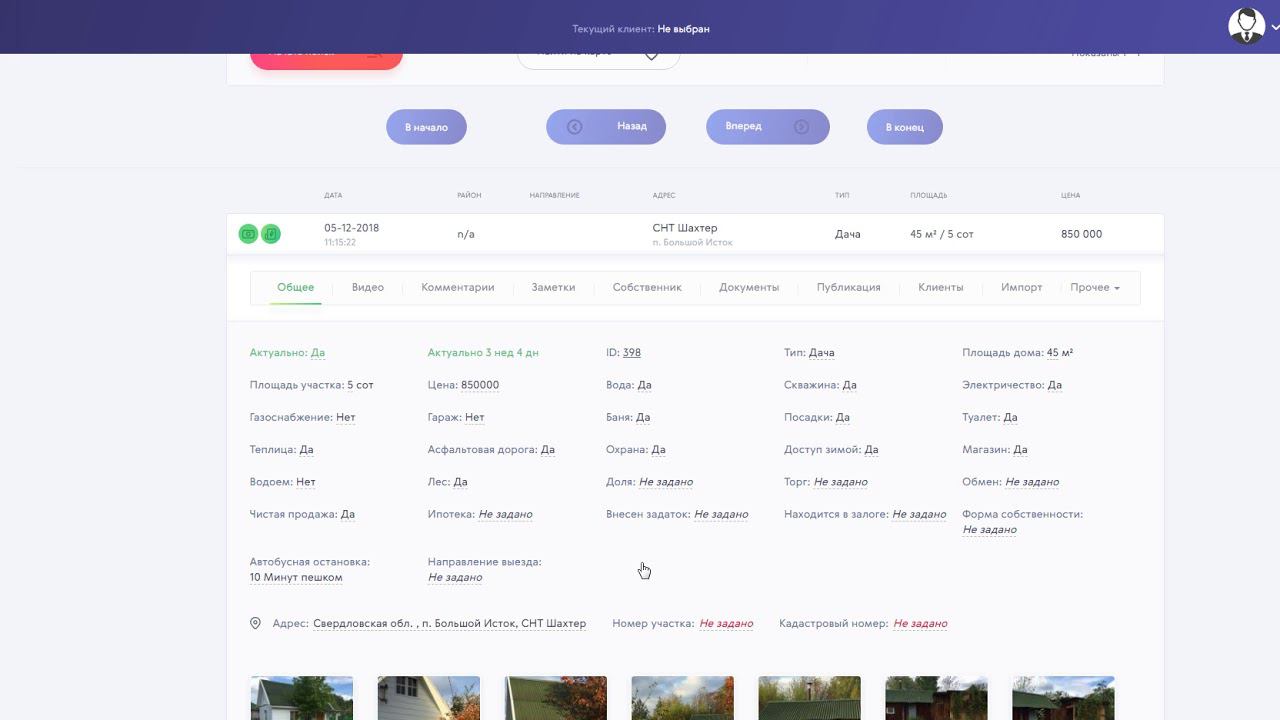The height and width of the screenshot is (720, 1280).
Task: Click the Охрана value Да
Action: [x=659, y=450]
